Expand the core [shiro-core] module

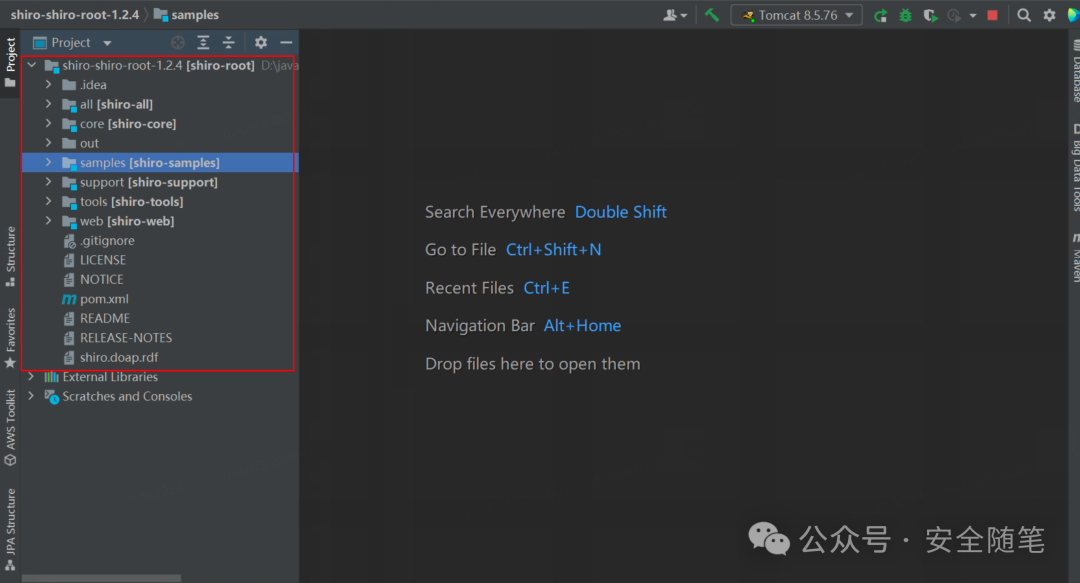pos(48,123)
